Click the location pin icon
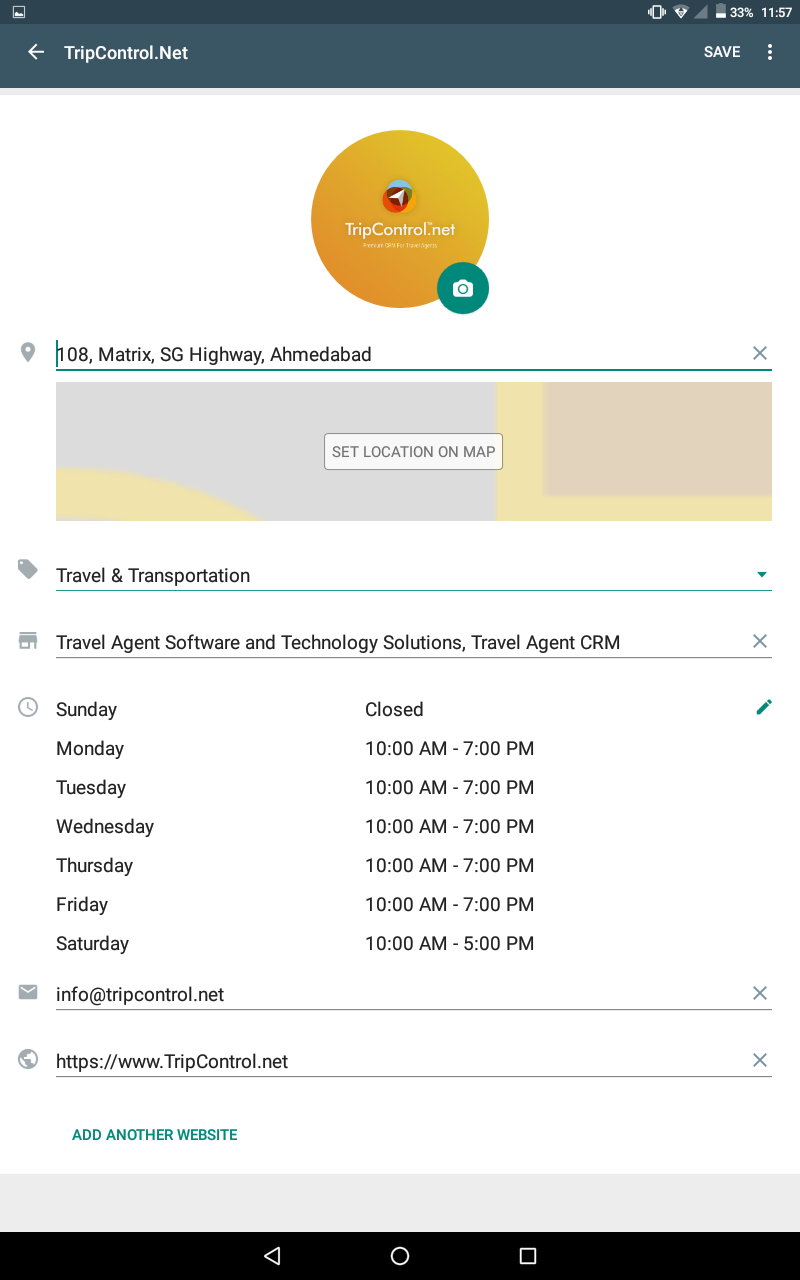 point(28,352)
